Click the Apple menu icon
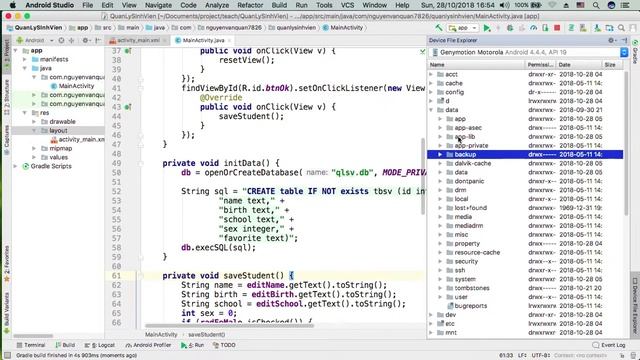The width and height of the screenshot is (640, 360). pyautogui.click(x=12, y=5)
